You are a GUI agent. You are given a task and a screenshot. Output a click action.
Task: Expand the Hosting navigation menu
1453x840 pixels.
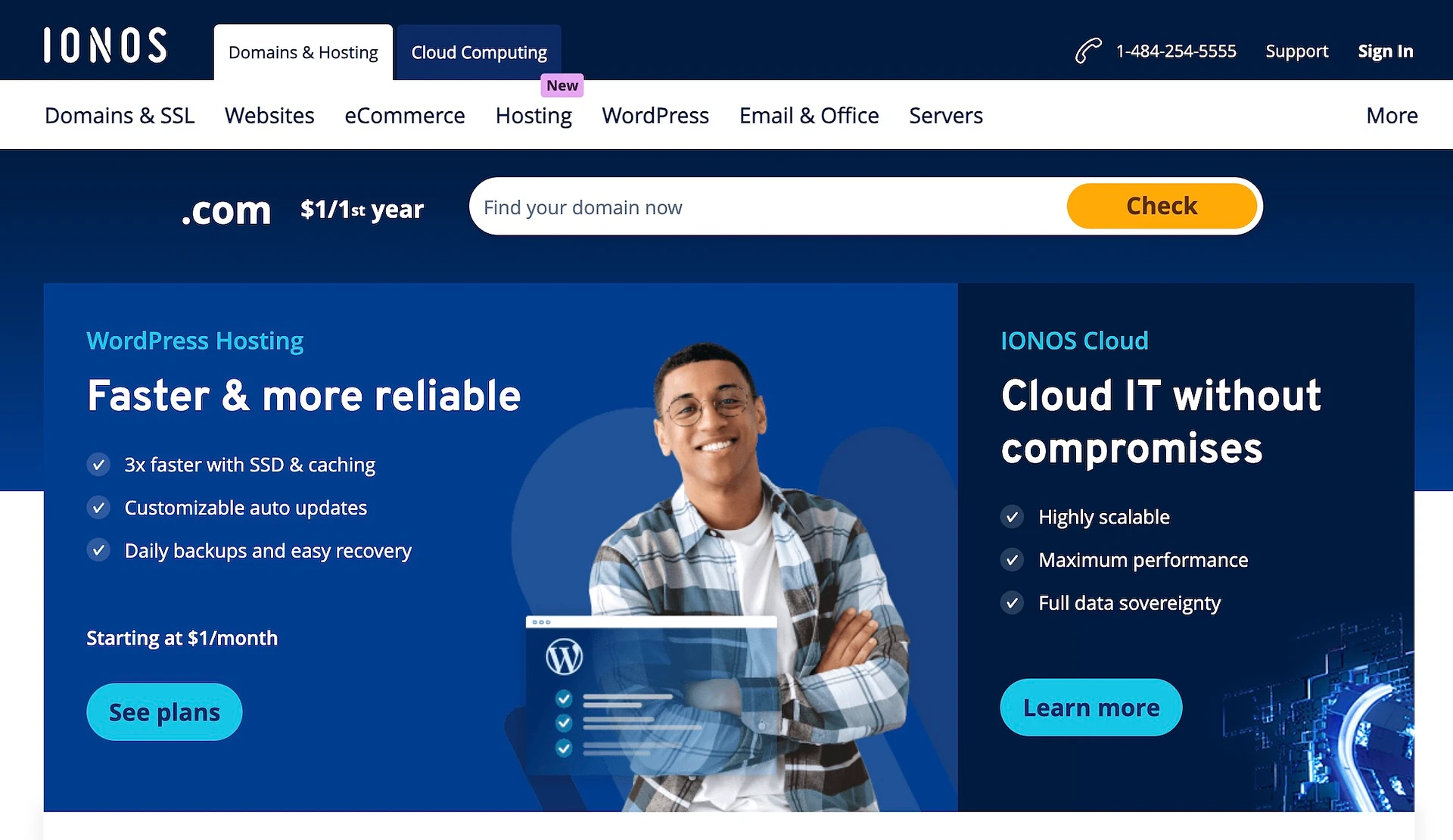point(533,115)
